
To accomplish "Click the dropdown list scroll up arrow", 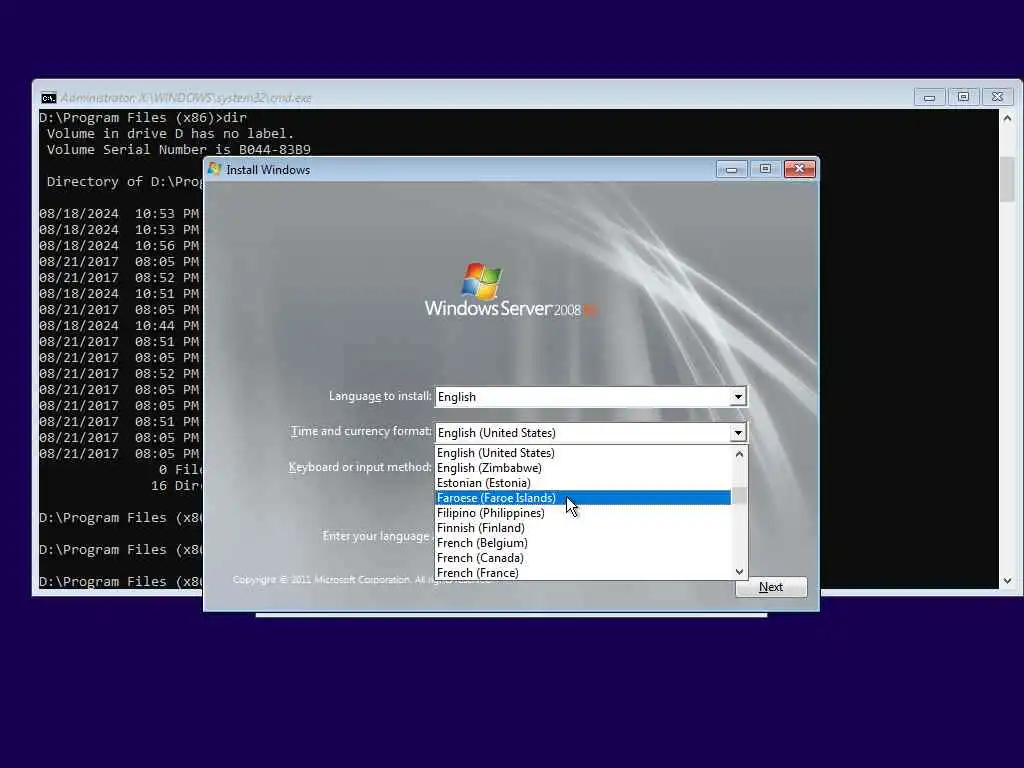I will tap(739, 454).
